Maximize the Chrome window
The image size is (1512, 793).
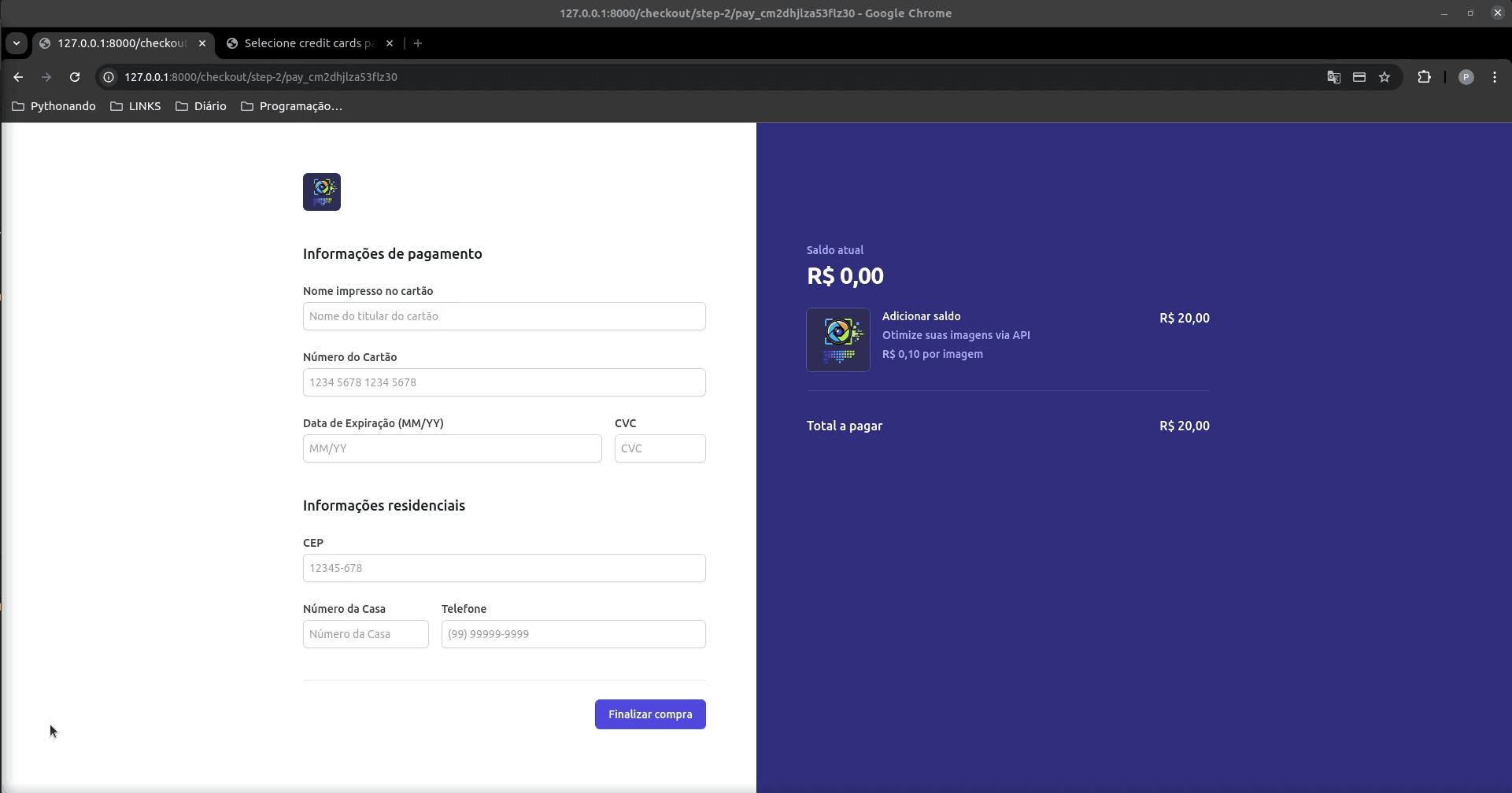point(1470,13)
